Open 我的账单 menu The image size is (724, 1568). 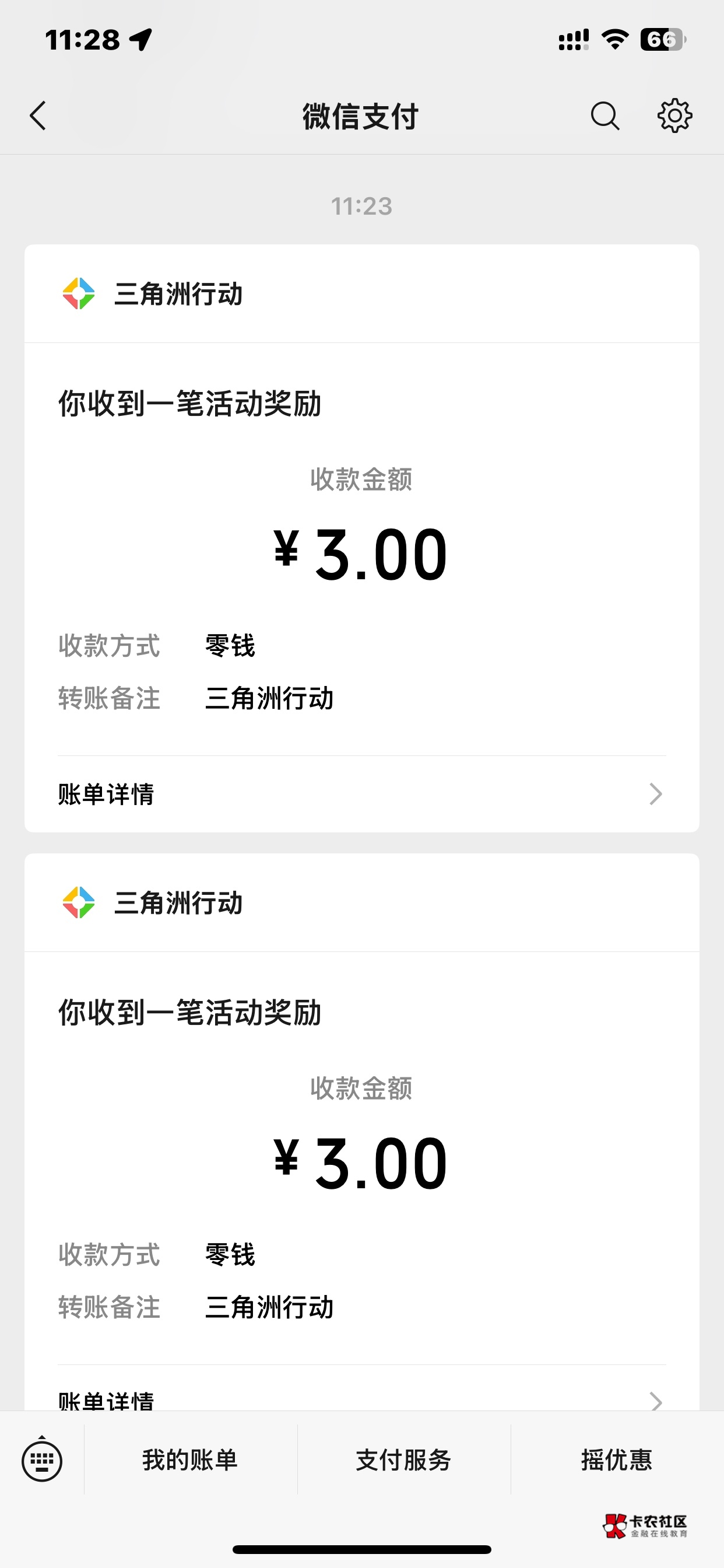click(x=191, y=1459)
